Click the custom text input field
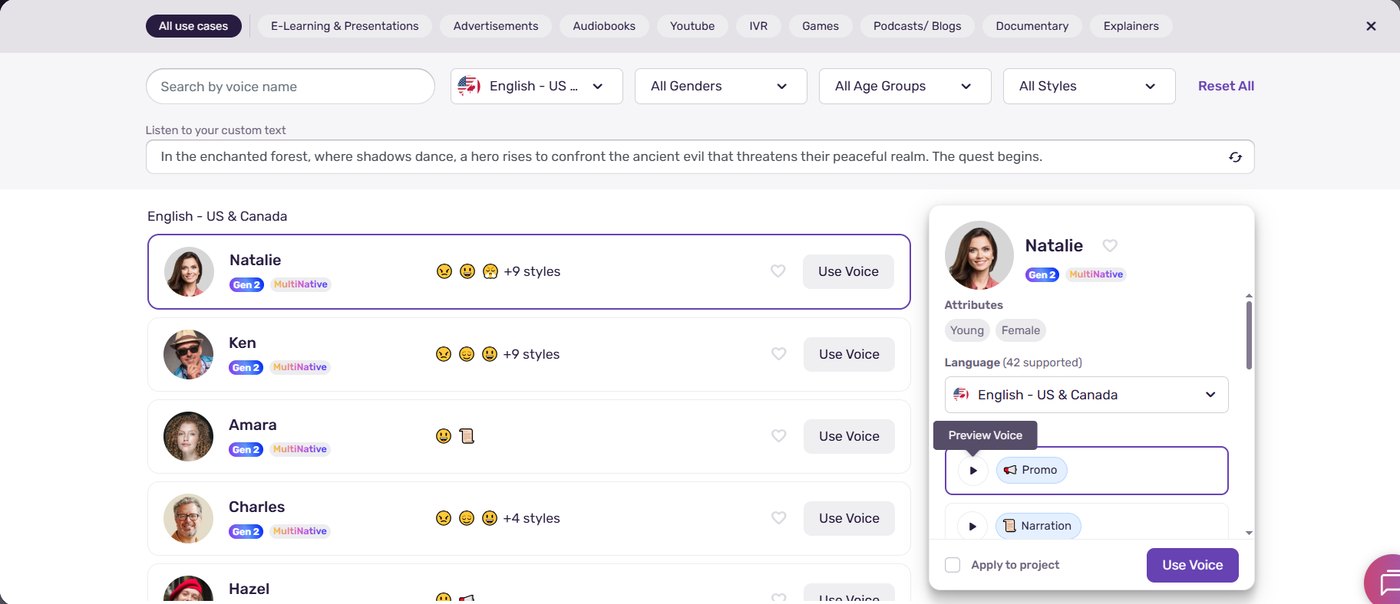 pyautogui.click(x=700, y=157)
